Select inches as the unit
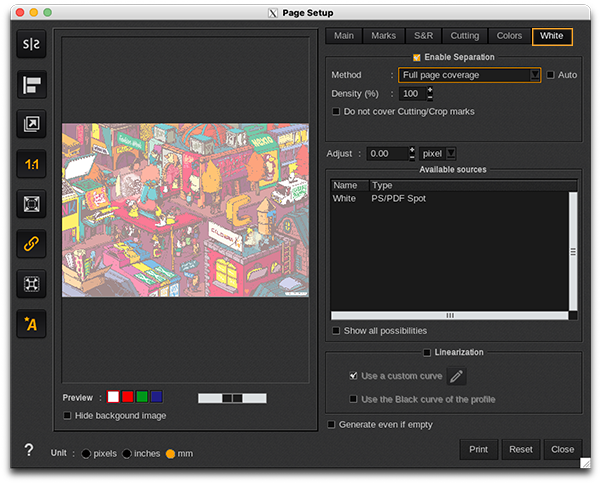Screen dimensions: 600x483 (127, 454)
